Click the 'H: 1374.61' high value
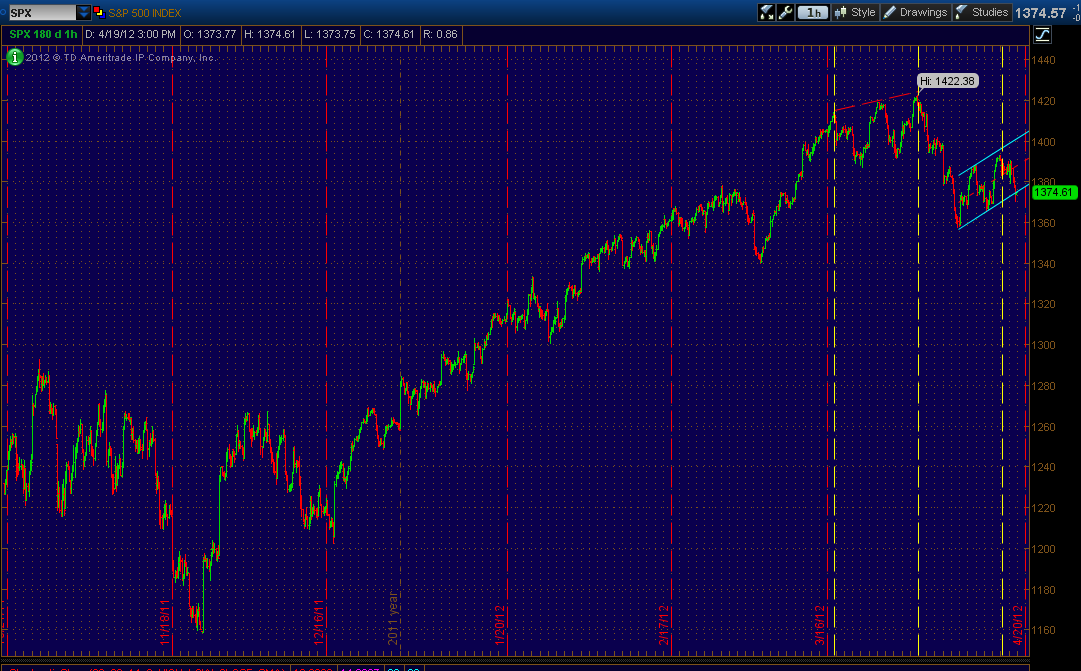This screenshot has height=671, width=1081. tap(270, 34)
